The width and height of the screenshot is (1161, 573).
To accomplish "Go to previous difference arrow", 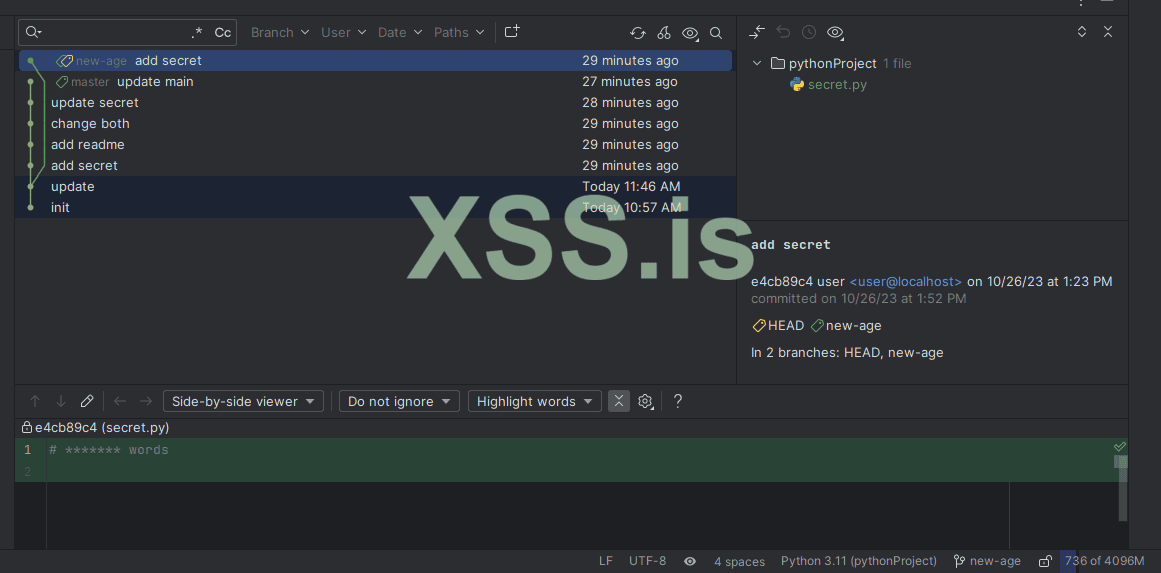I will (35, 401).
